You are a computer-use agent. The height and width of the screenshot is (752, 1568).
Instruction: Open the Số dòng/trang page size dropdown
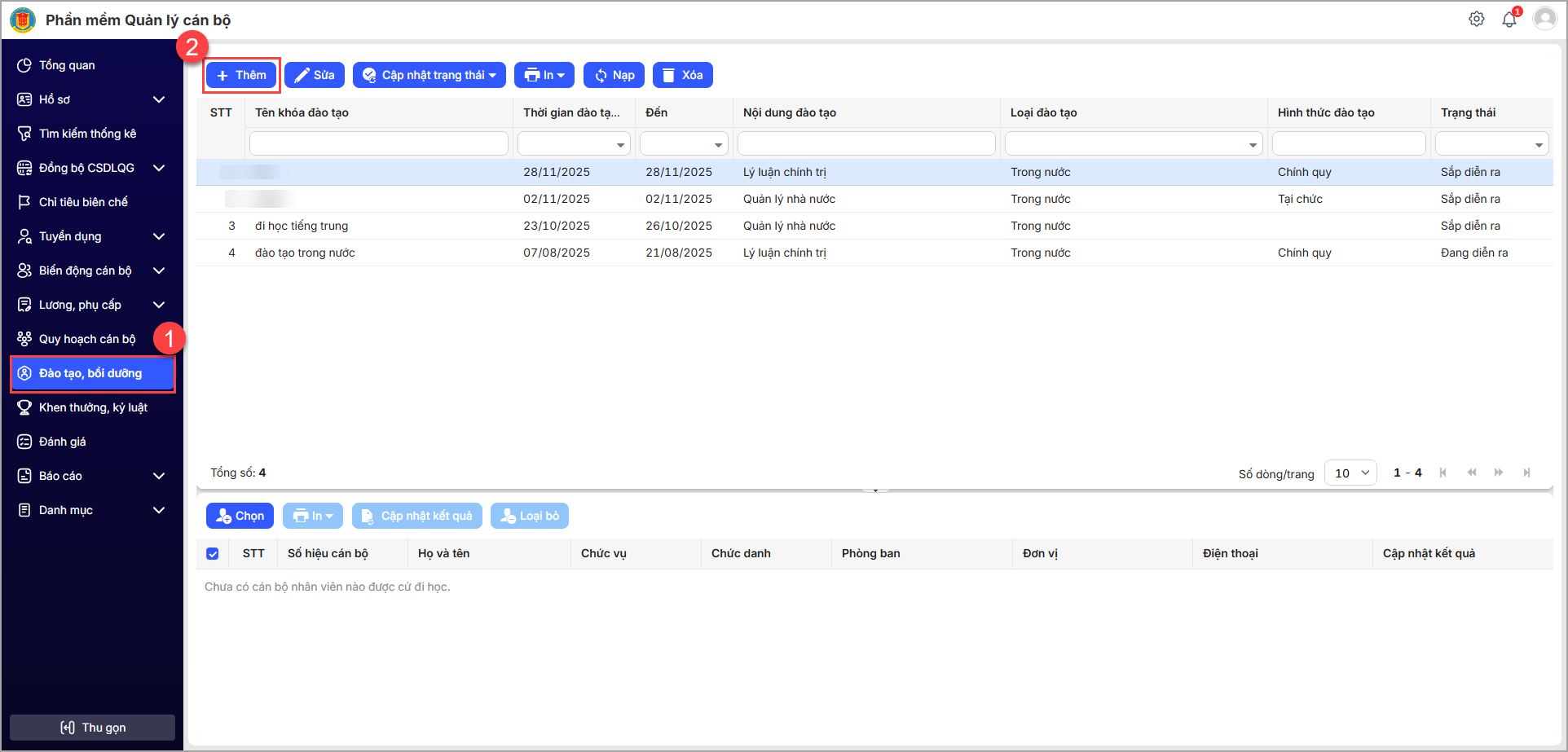coord(1350,473)
